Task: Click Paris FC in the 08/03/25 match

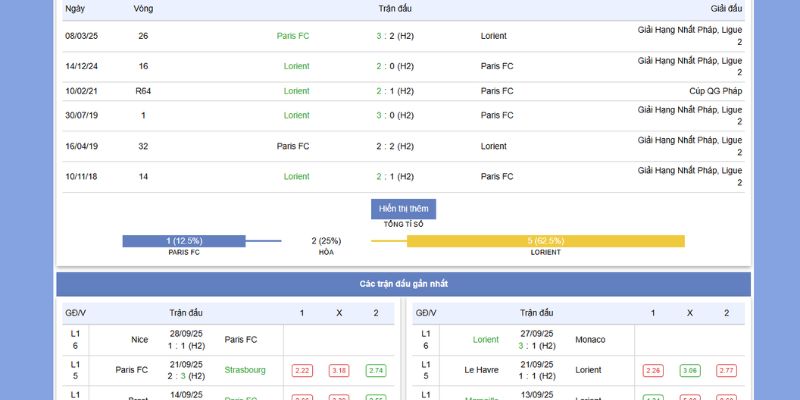Action: (x=293, y=36)
